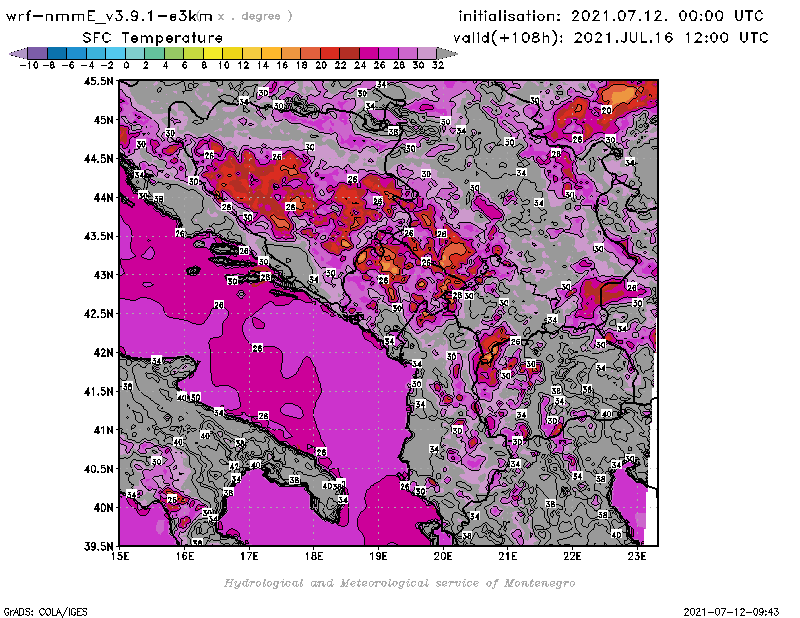Click the 15E longitude axis label
Viewport: 800px width, 618px height.
[x=120, y=556]
